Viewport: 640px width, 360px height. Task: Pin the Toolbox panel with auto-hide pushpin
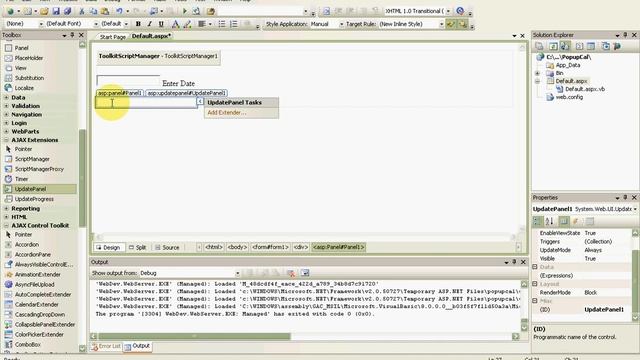point(72,36)
